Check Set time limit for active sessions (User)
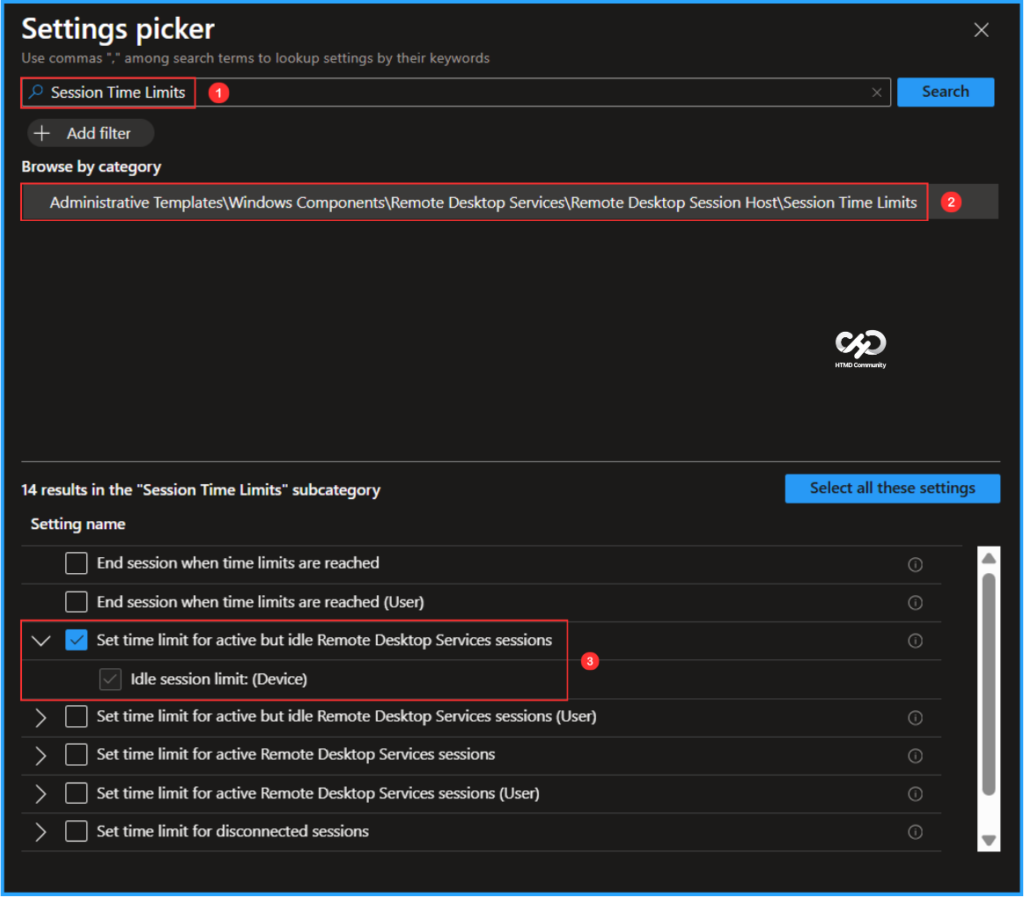1024x897 pixels. pos(76,794)
